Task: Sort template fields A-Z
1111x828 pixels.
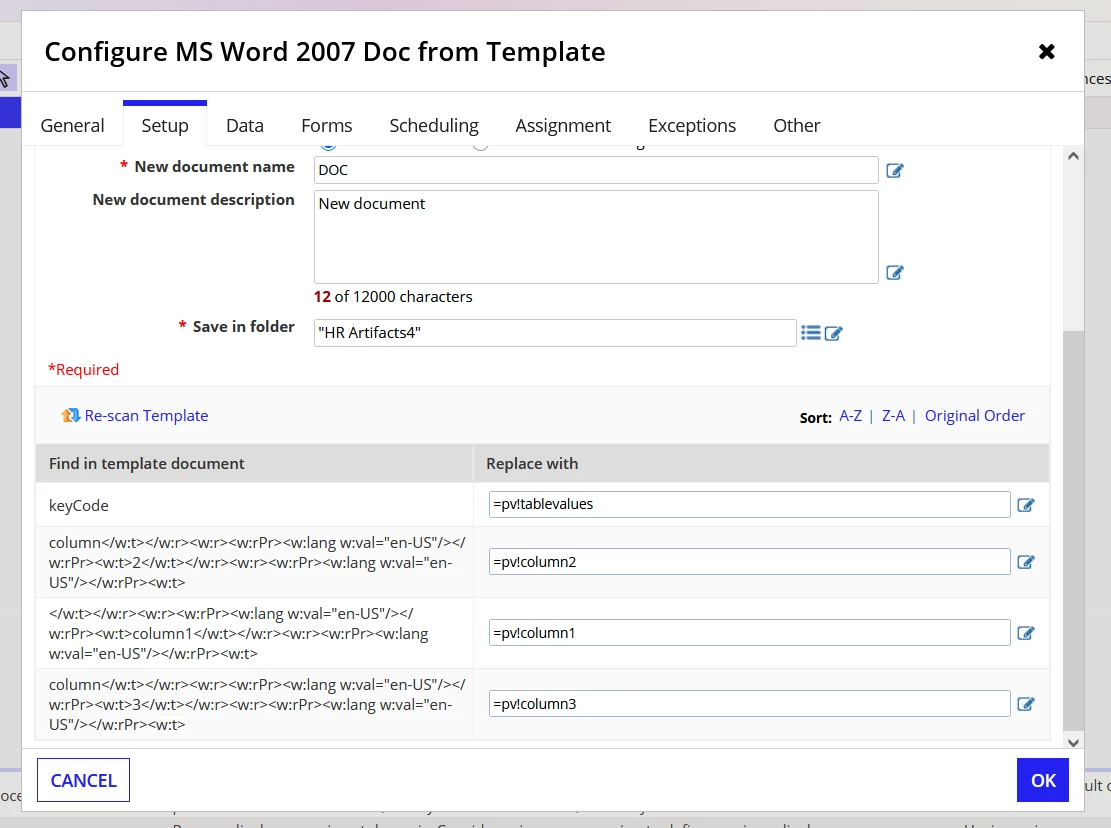Action: 850,416
